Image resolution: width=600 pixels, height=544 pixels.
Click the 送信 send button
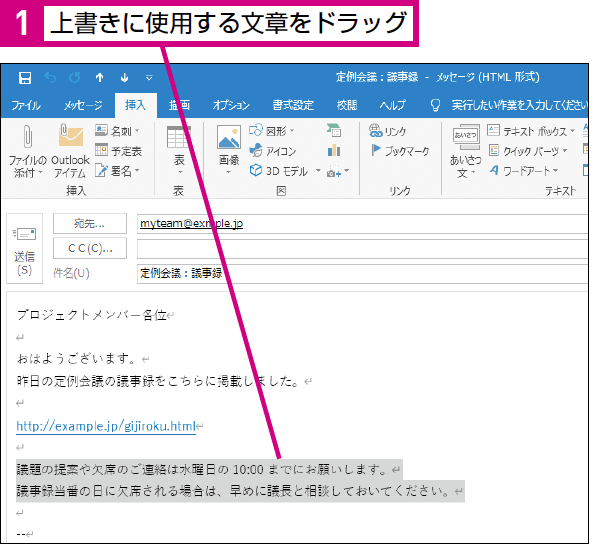coord(24,249)
